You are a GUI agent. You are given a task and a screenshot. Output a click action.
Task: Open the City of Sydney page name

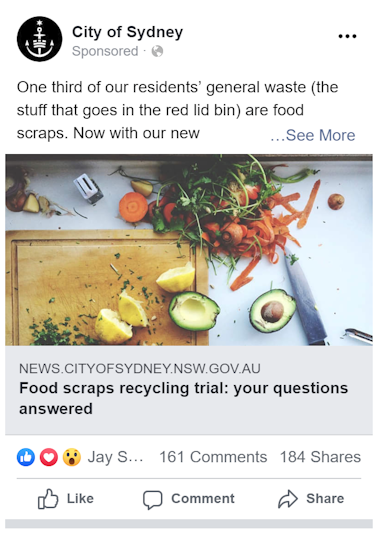click(127, 32)
